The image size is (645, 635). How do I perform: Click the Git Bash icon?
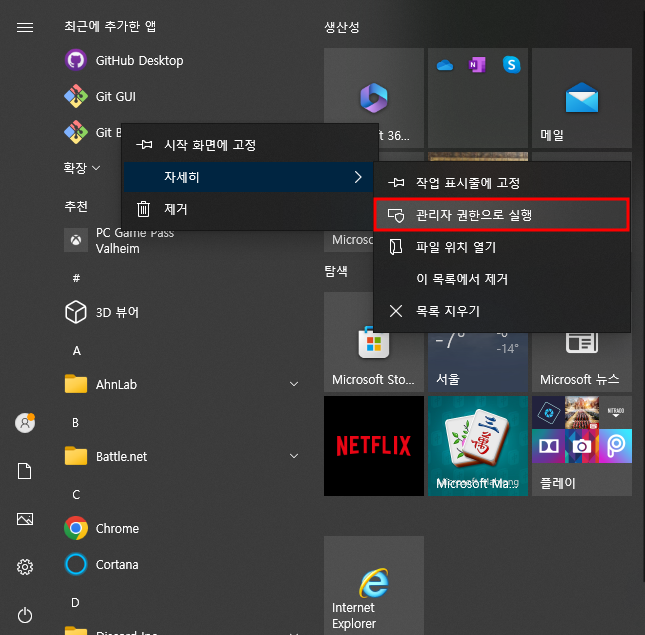coord(76,132)
